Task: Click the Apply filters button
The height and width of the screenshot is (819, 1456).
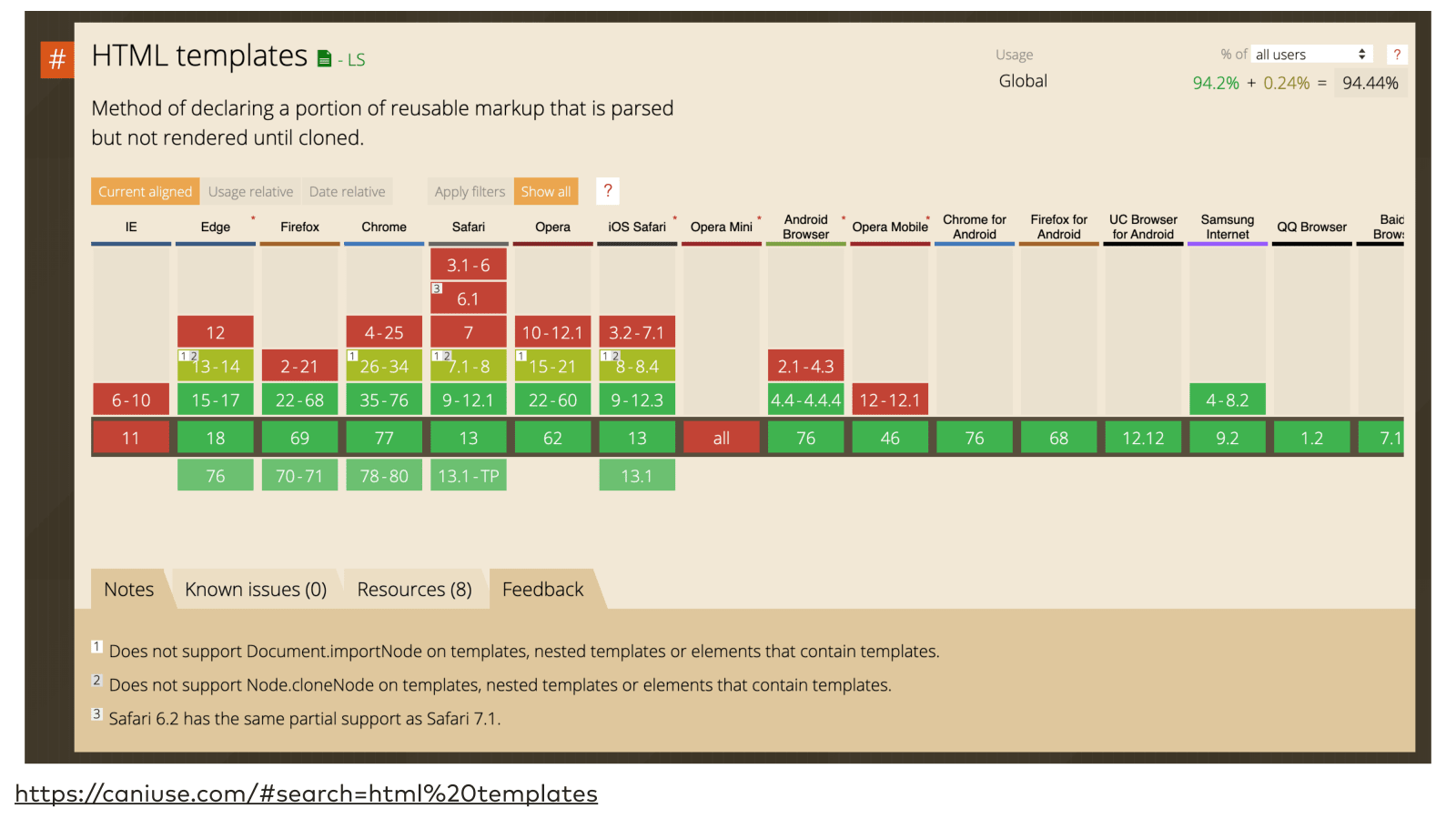Action: point(470,191)
